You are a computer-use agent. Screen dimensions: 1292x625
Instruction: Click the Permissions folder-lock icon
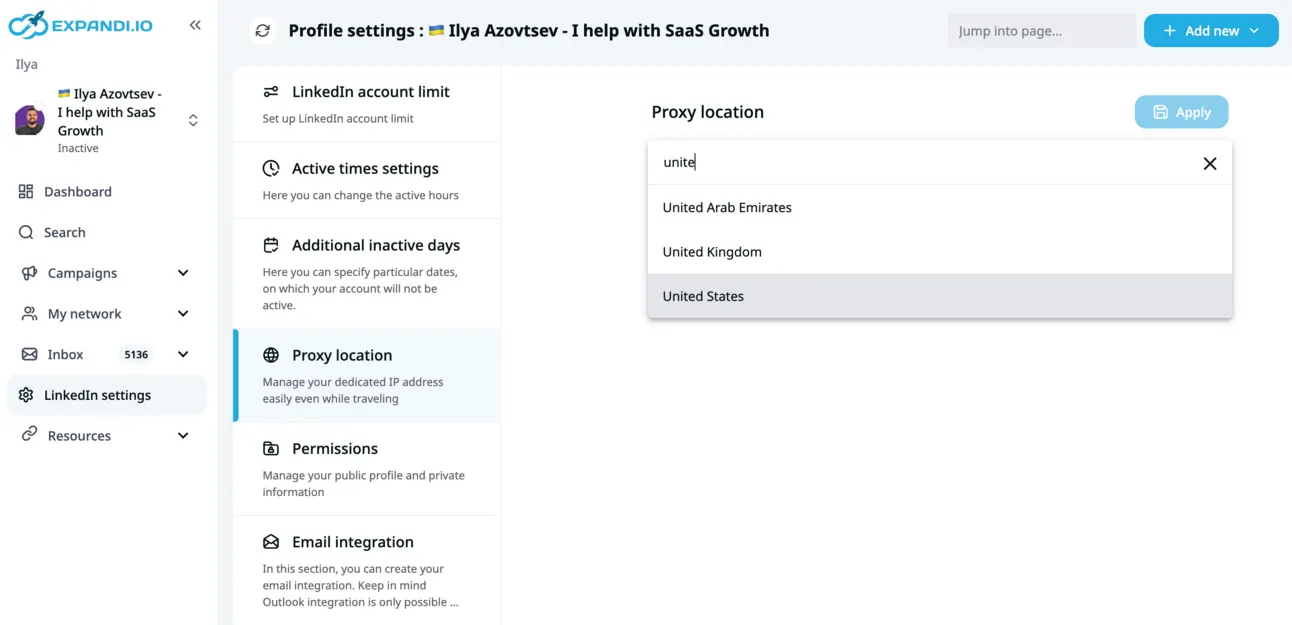[271, 448]
